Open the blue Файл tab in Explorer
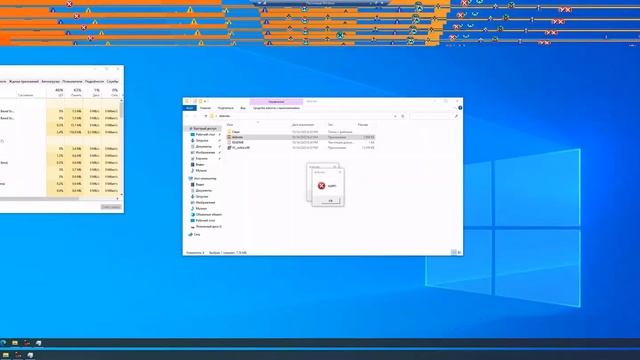640x360 pixels. pyautogui.click(x=189, y=108)
